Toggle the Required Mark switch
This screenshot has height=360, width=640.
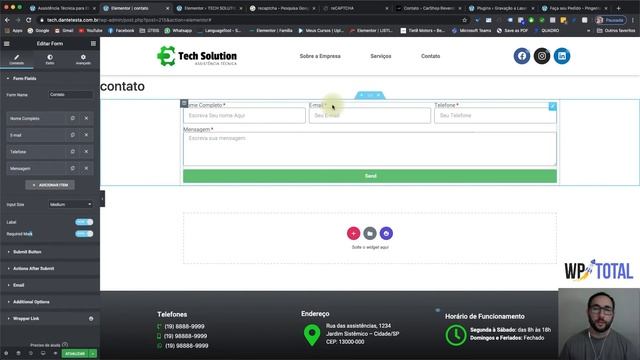pos(84,234)
